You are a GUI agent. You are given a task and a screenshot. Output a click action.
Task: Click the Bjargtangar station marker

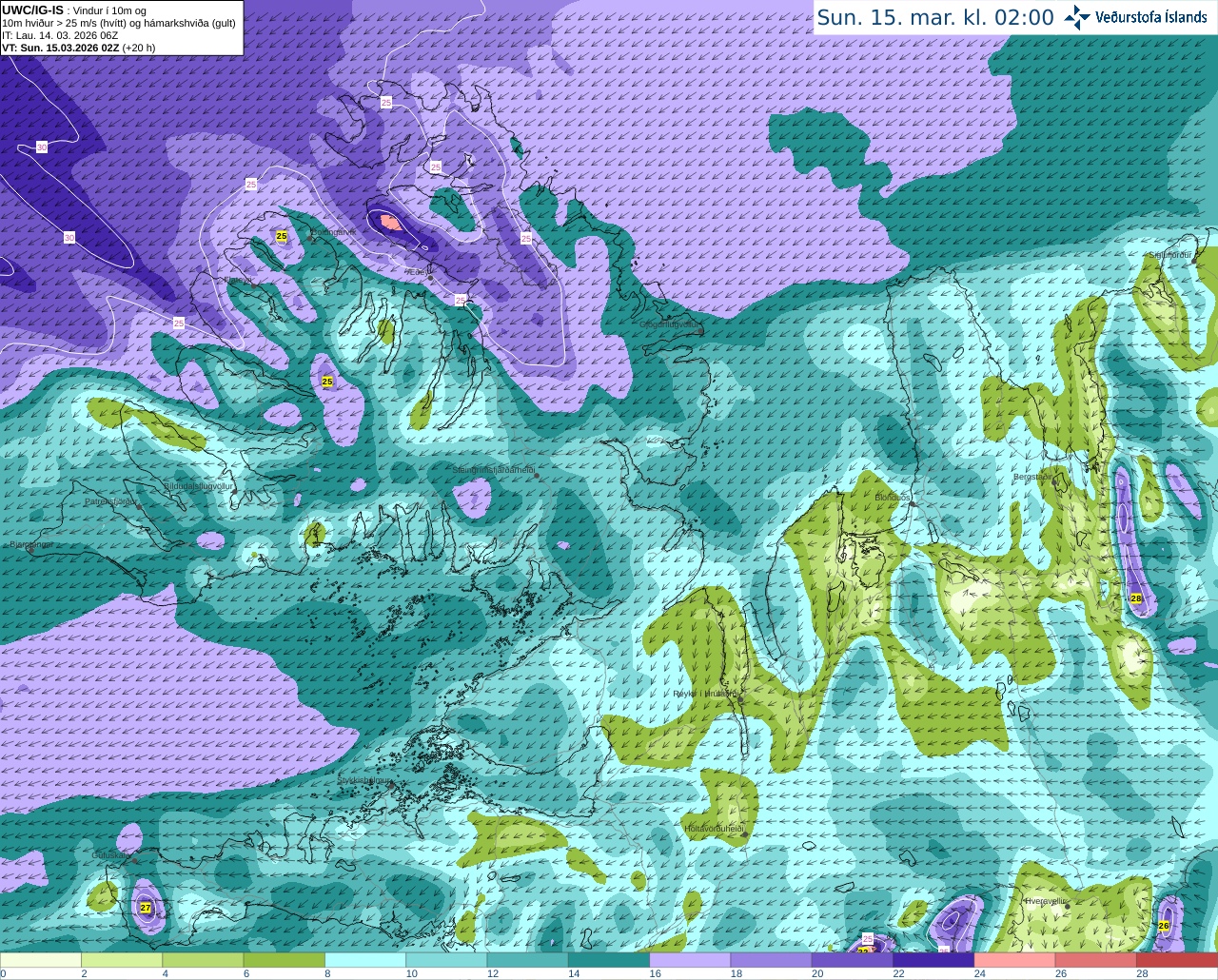click(29, 549)
